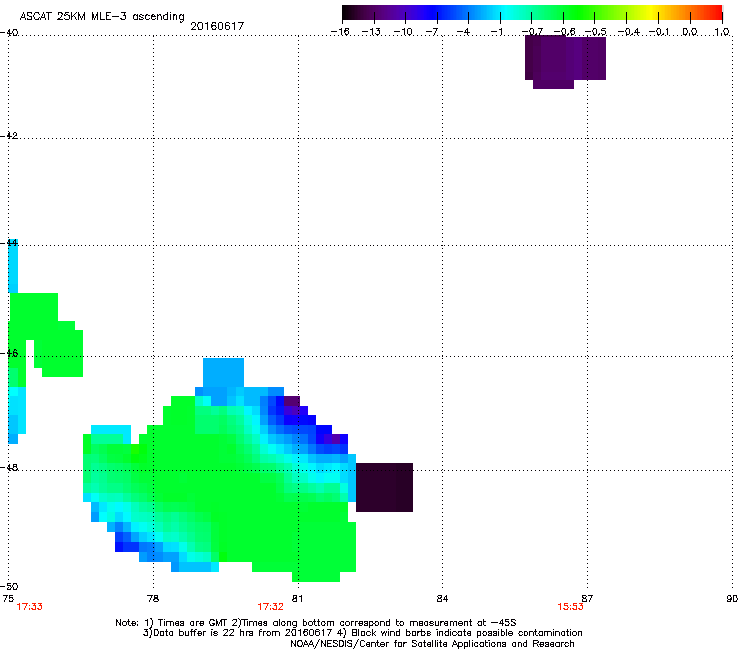Click the dark purple data patch near 86E

(x=565, y=62)
